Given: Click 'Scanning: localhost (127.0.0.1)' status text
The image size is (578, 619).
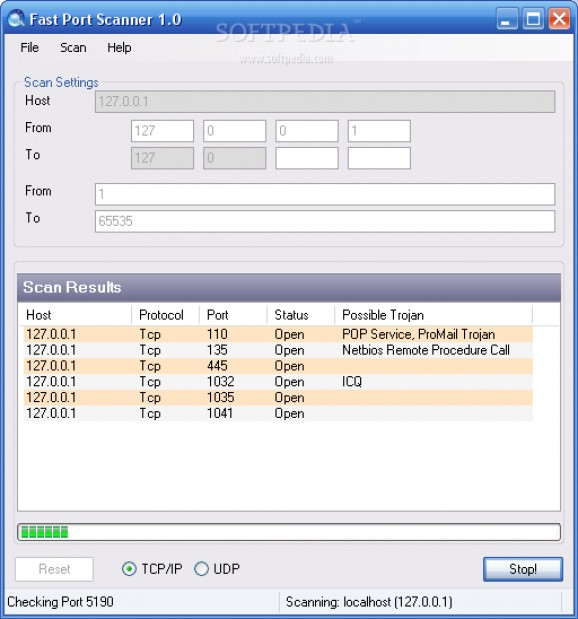Looking at the screenshot, I should [x=369, y=602].
